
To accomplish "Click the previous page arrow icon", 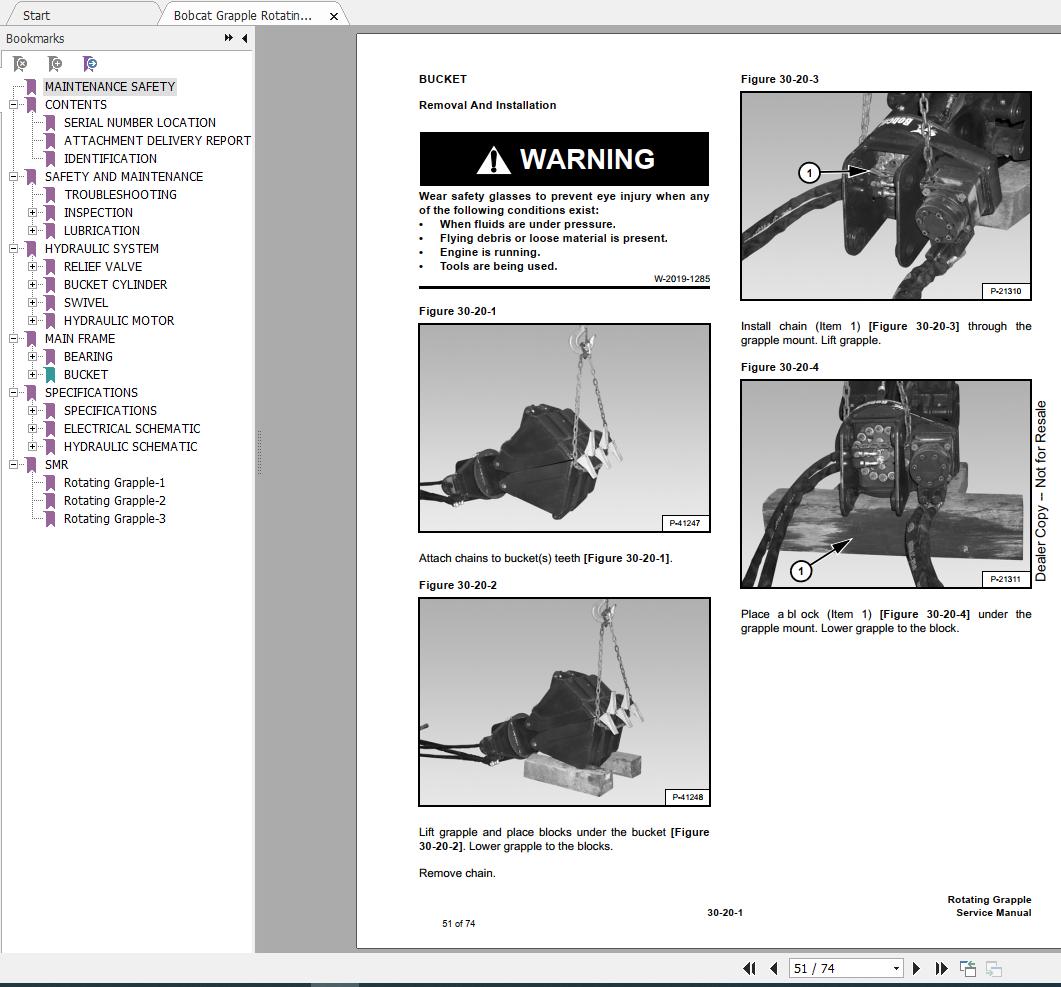I will coord(774,968).
